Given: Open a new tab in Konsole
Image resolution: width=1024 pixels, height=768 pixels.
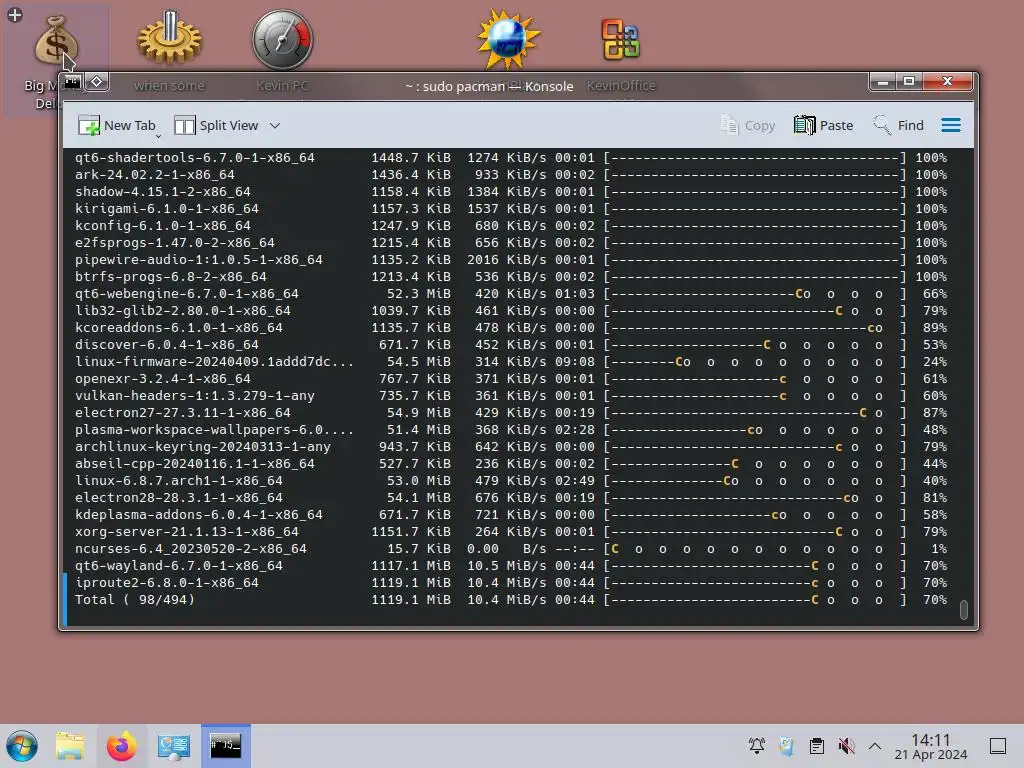Looking at the screenshot, I should (116, 125).
